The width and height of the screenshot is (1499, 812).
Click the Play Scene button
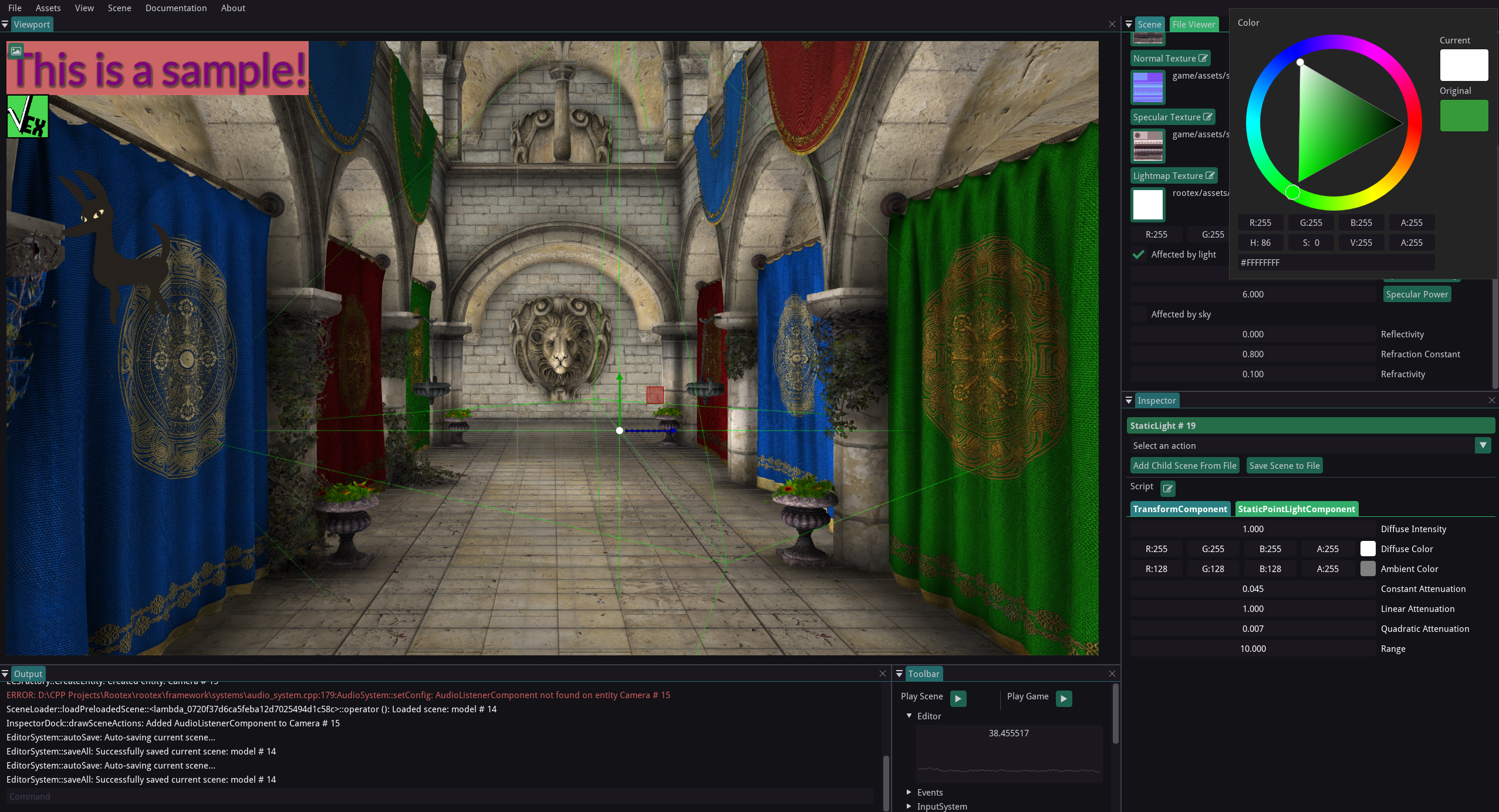click(x=957, y=698)
